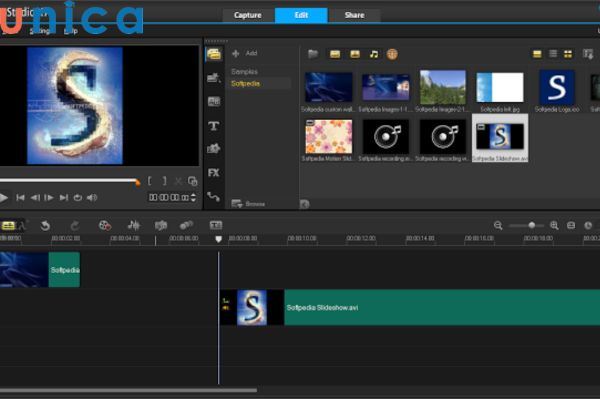Fit project in timeline window
The height and width of the screenshot is (400, 600).
571,225
